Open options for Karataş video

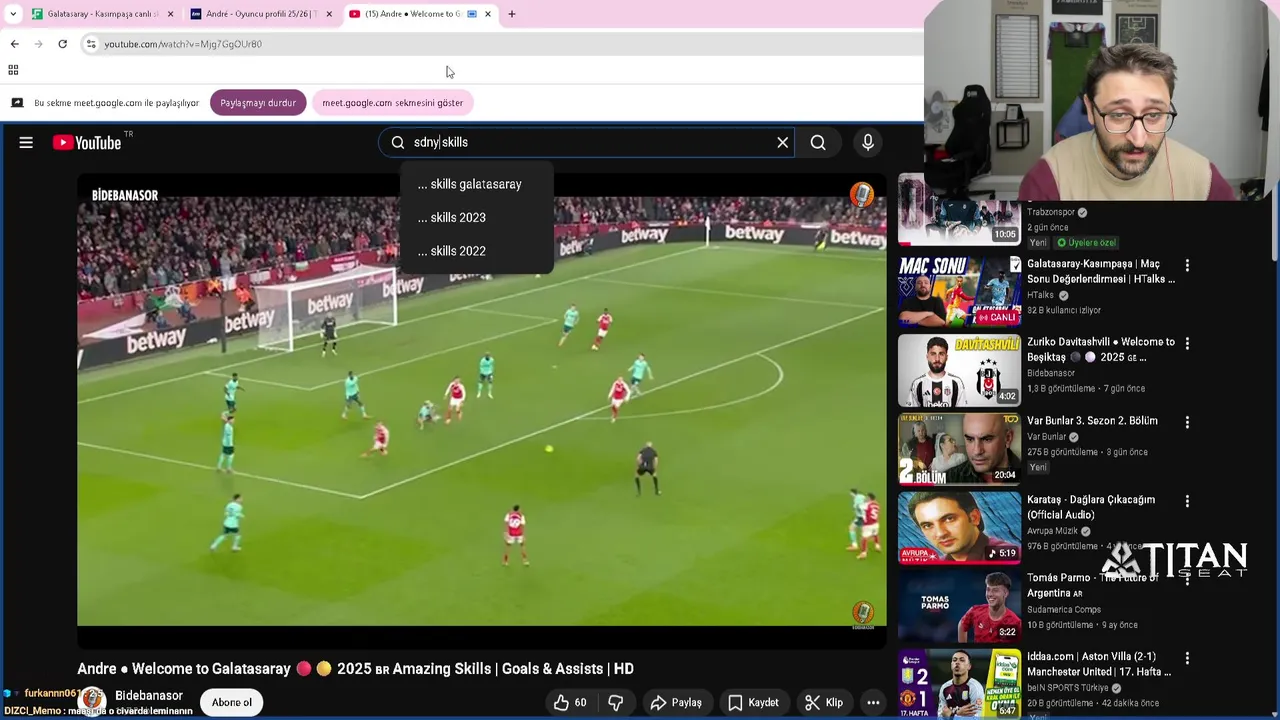[1187, 501]
